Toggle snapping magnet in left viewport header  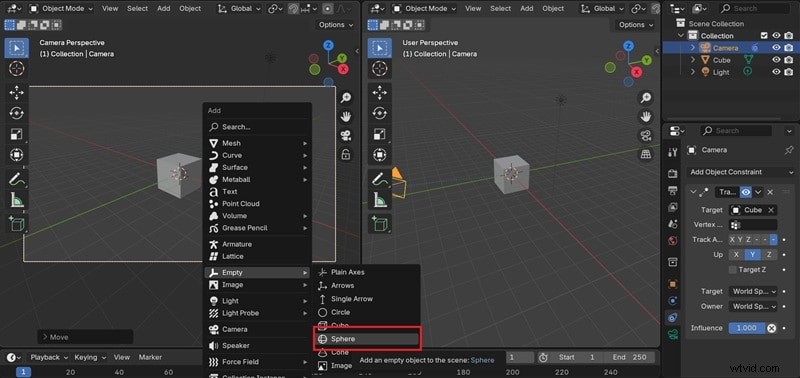(x=293, y=9)
